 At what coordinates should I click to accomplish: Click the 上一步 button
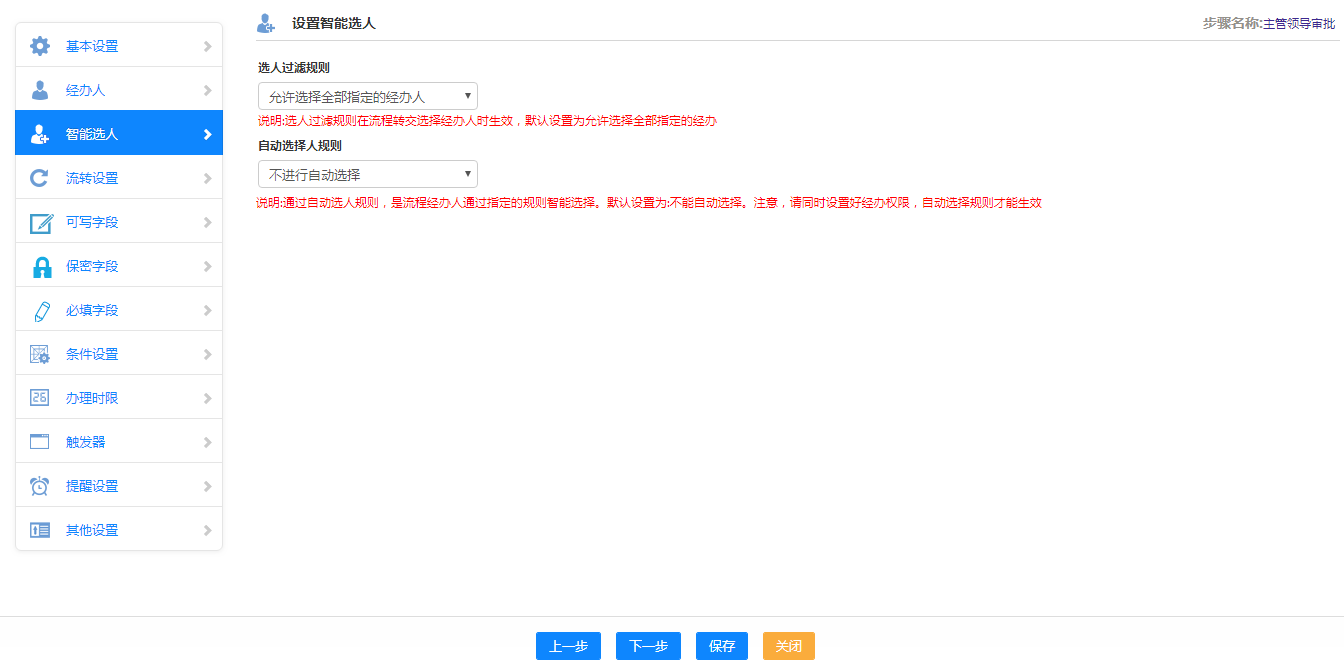[568, 646]
